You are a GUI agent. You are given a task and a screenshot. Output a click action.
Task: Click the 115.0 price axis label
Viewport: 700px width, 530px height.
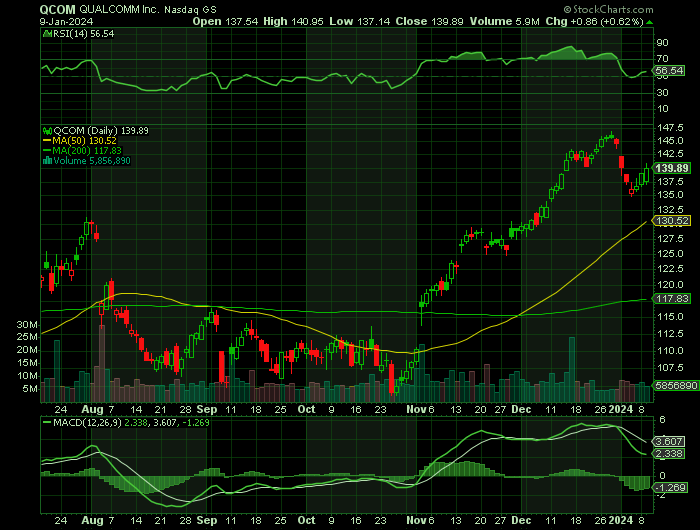(670, 317)
